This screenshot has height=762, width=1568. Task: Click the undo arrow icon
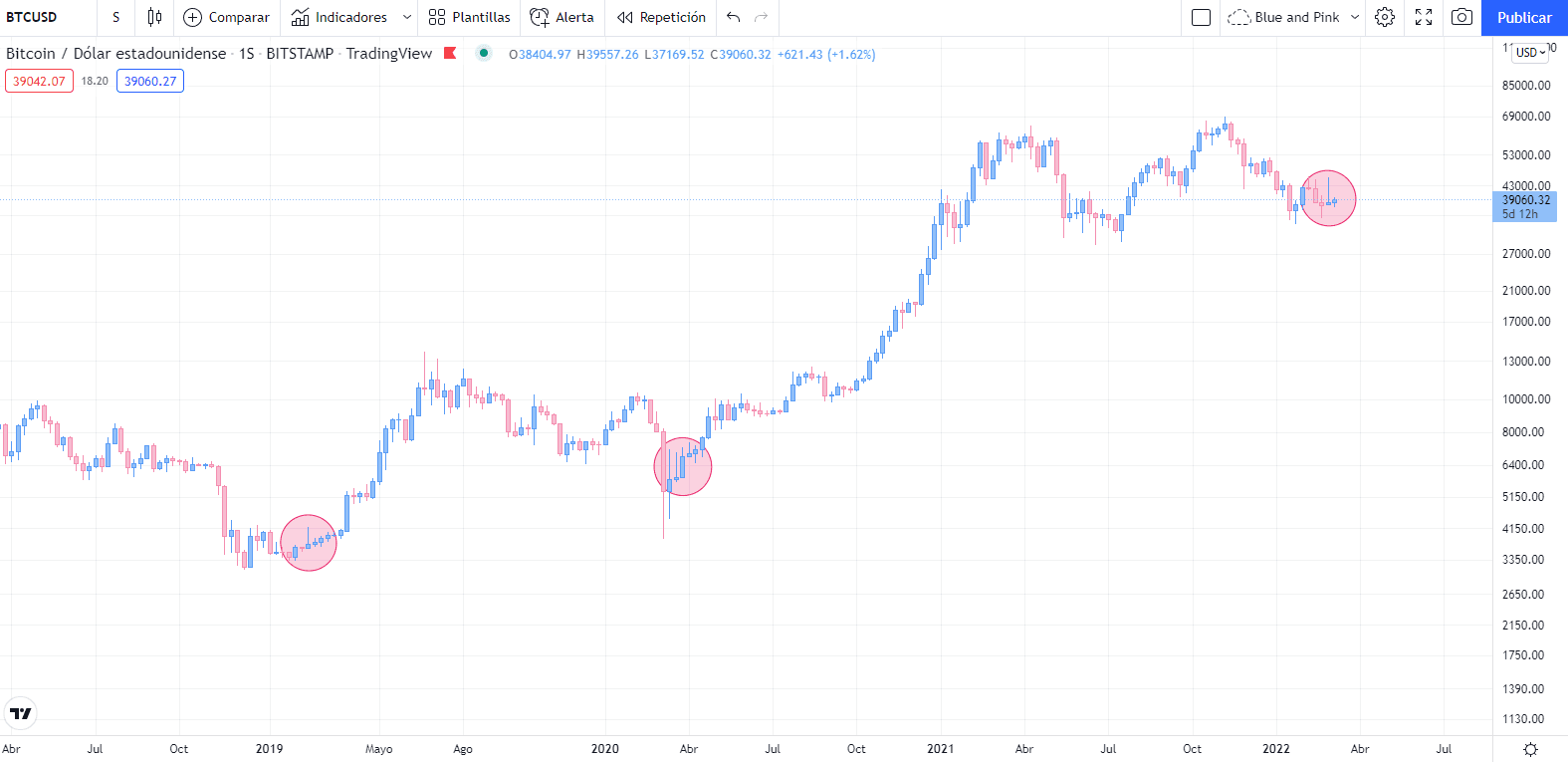[x=734, y=17]
